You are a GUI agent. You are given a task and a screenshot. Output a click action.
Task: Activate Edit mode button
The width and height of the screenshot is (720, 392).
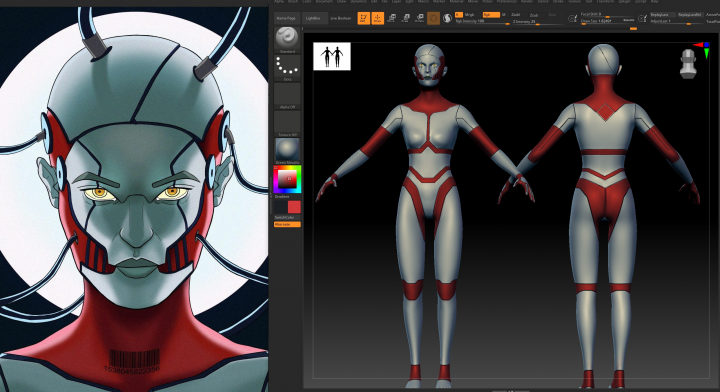tap(363, 18)
